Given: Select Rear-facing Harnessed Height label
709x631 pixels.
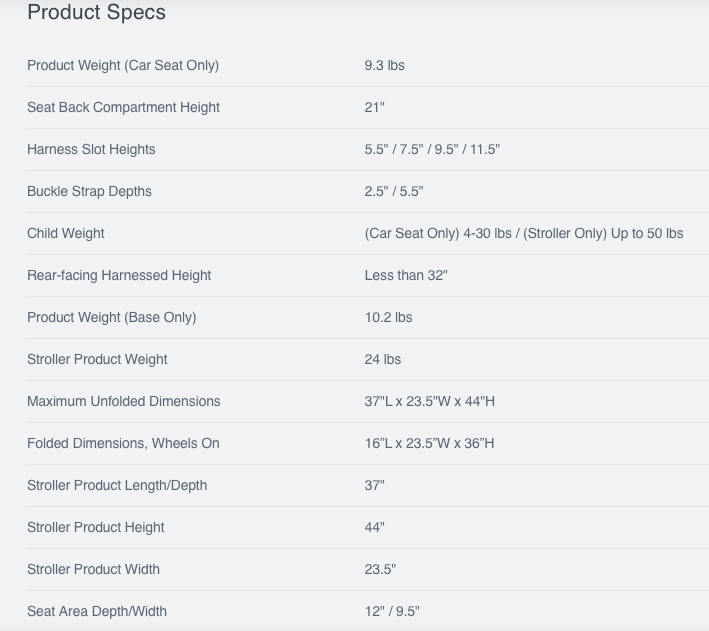Looking at the screenshot, I should pyautogui.click(x=119, y=275).
